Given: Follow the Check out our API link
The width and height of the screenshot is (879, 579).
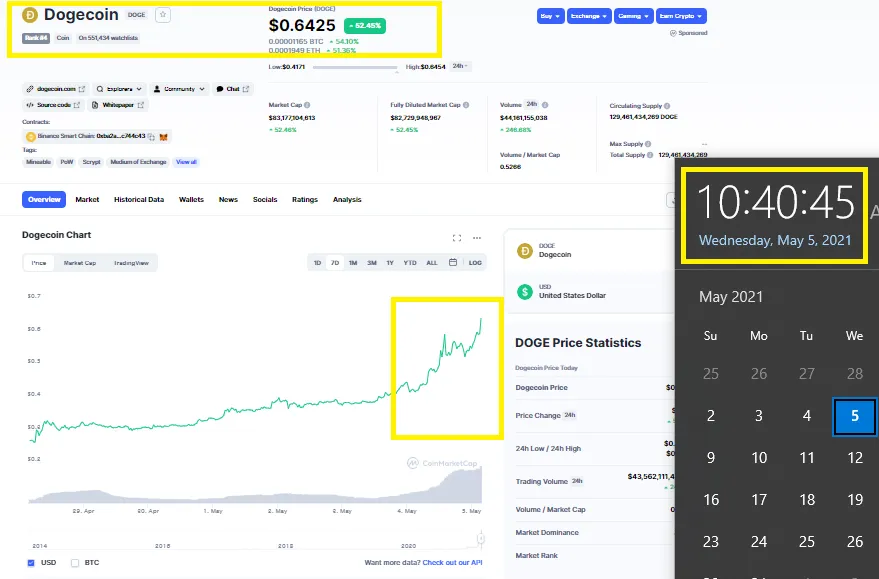Looking at the screenshot, I should [452, 563].
